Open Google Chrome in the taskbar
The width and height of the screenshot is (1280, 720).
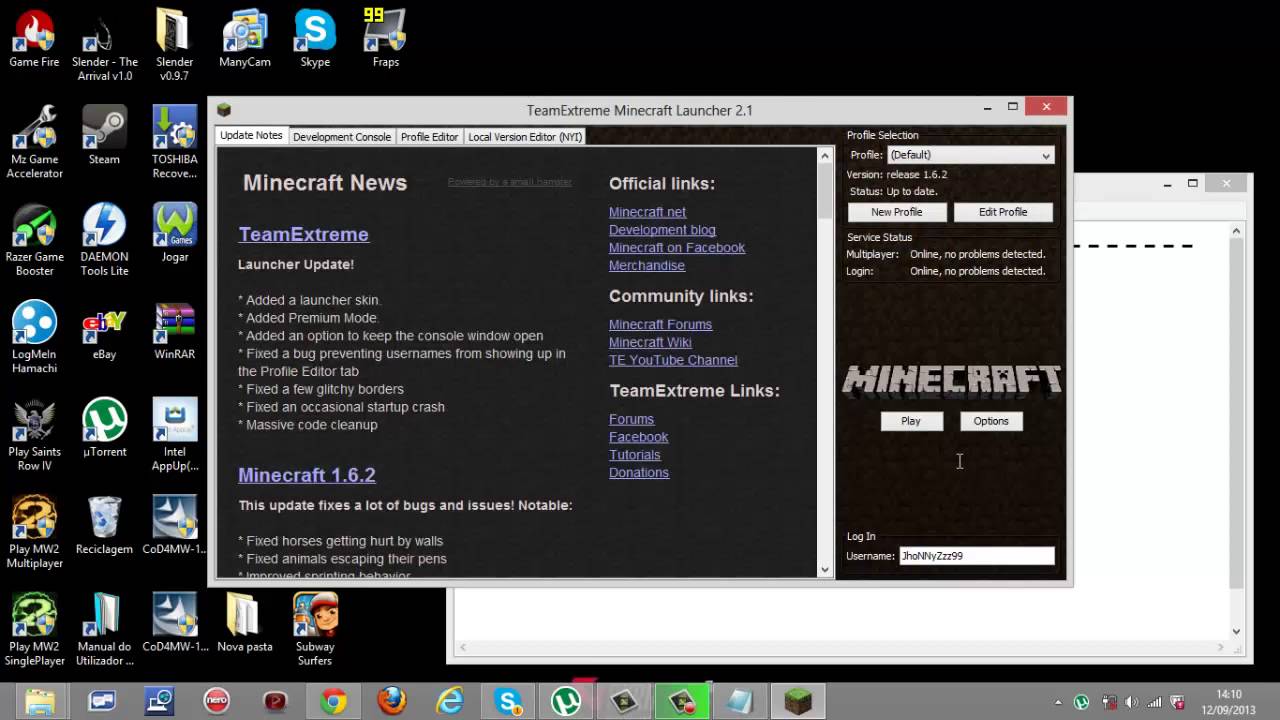coord(333,701)
